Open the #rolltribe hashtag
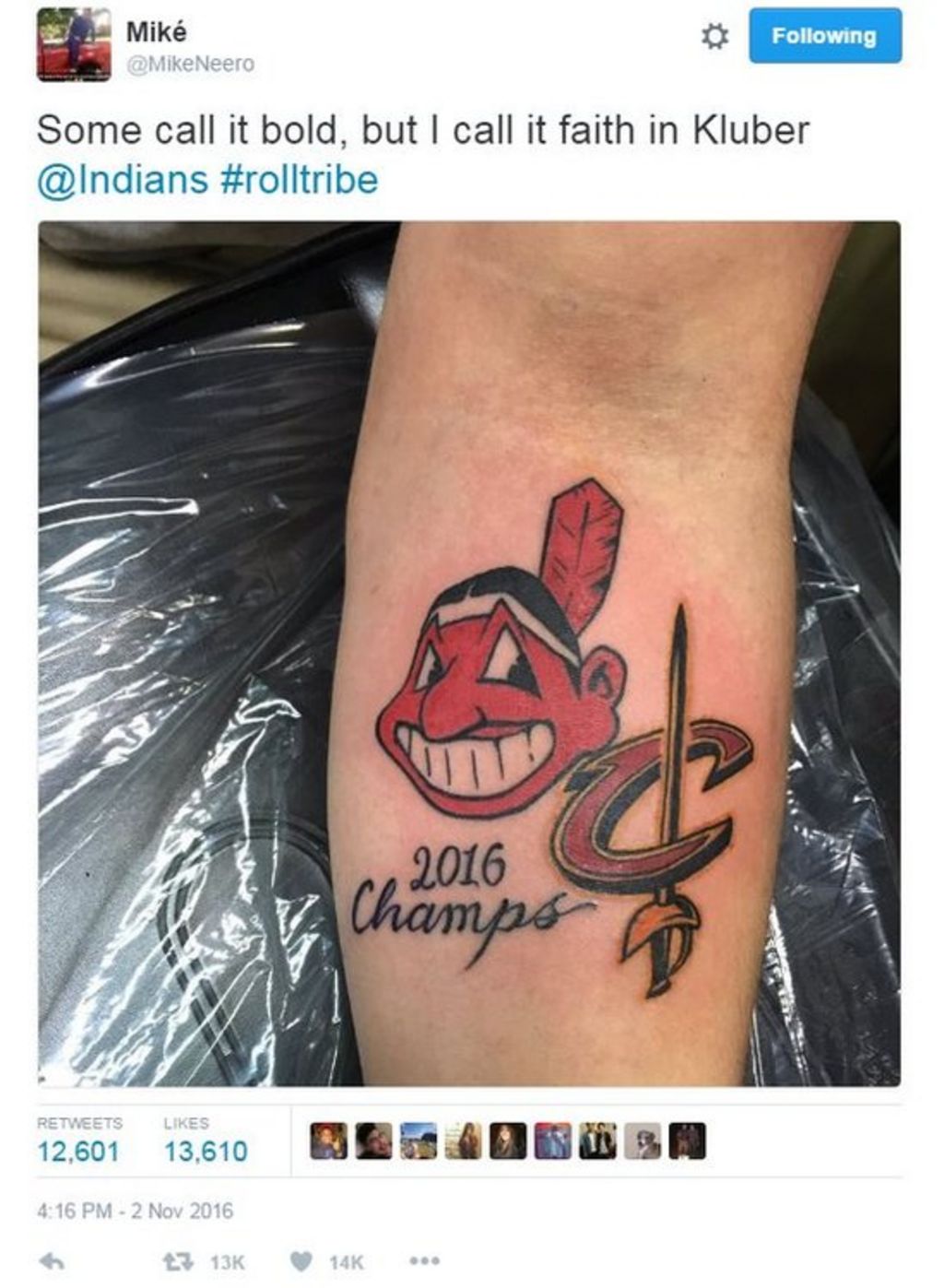The height and width of the screenshot is (1288, 944). pos(301,179)
